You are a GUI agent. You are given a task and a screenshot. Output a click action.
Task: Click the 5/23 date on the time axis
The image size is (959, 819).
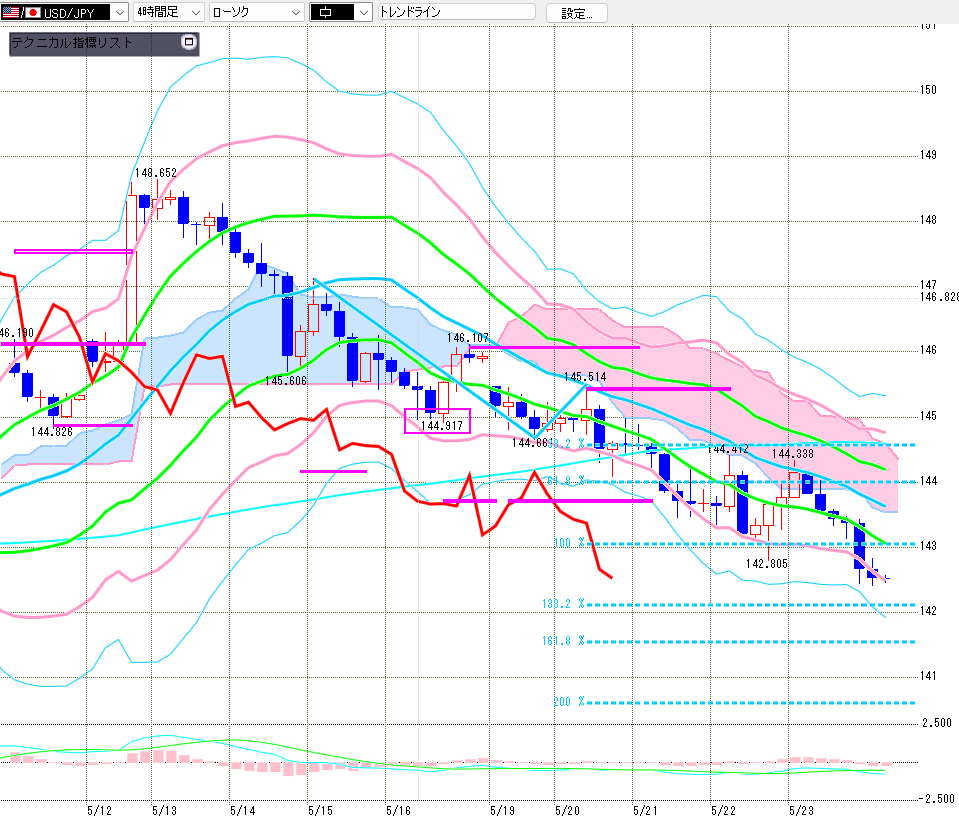[801, 810]
